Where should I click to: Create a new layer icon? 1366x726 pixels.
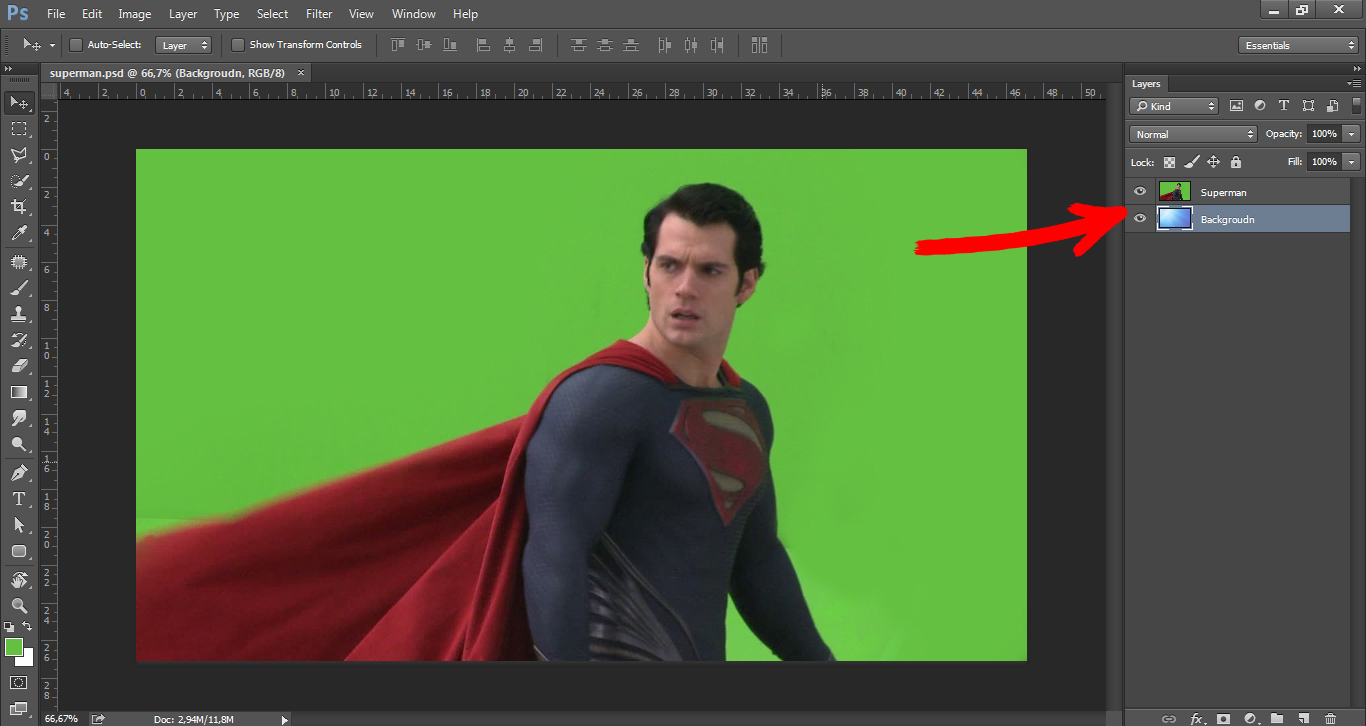point(1303,718)
